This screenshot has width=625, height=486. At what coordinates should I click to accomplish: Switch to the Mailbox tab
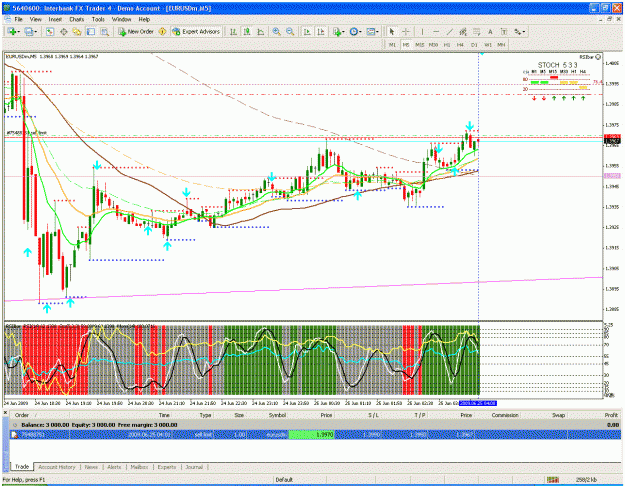pyautogui.click(x=140, y=467)
